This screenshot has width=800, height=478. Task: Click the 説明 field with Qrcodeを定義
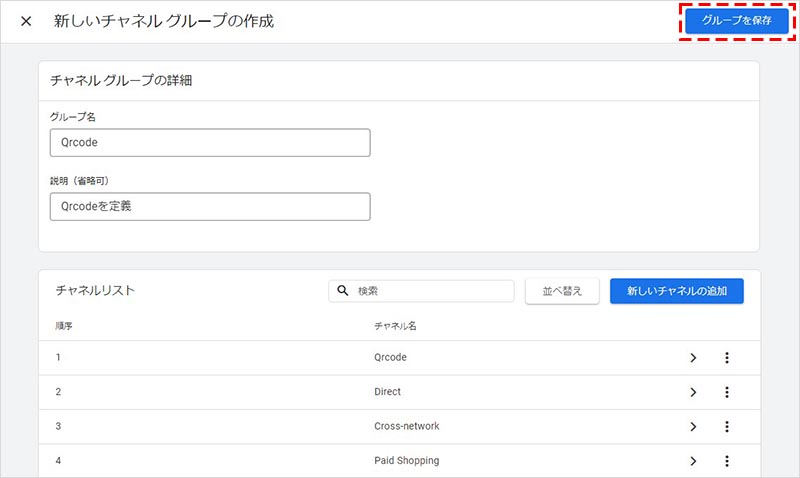tap(210, 206)
